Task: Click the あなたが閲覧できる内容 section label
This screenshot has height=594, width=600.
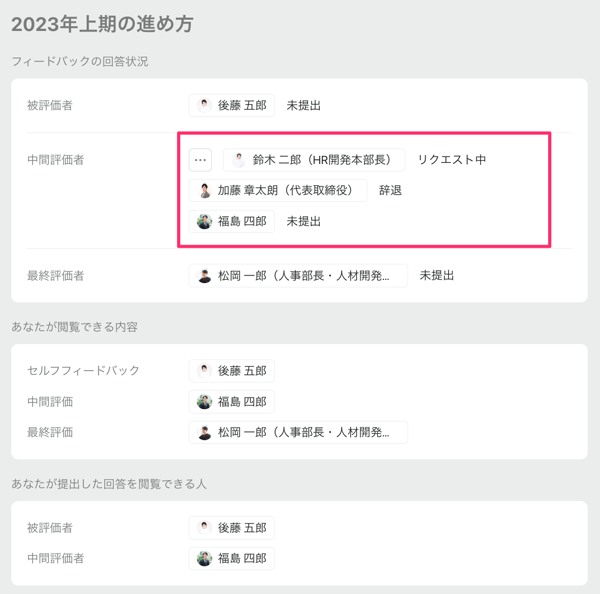Action: point(74,327)
